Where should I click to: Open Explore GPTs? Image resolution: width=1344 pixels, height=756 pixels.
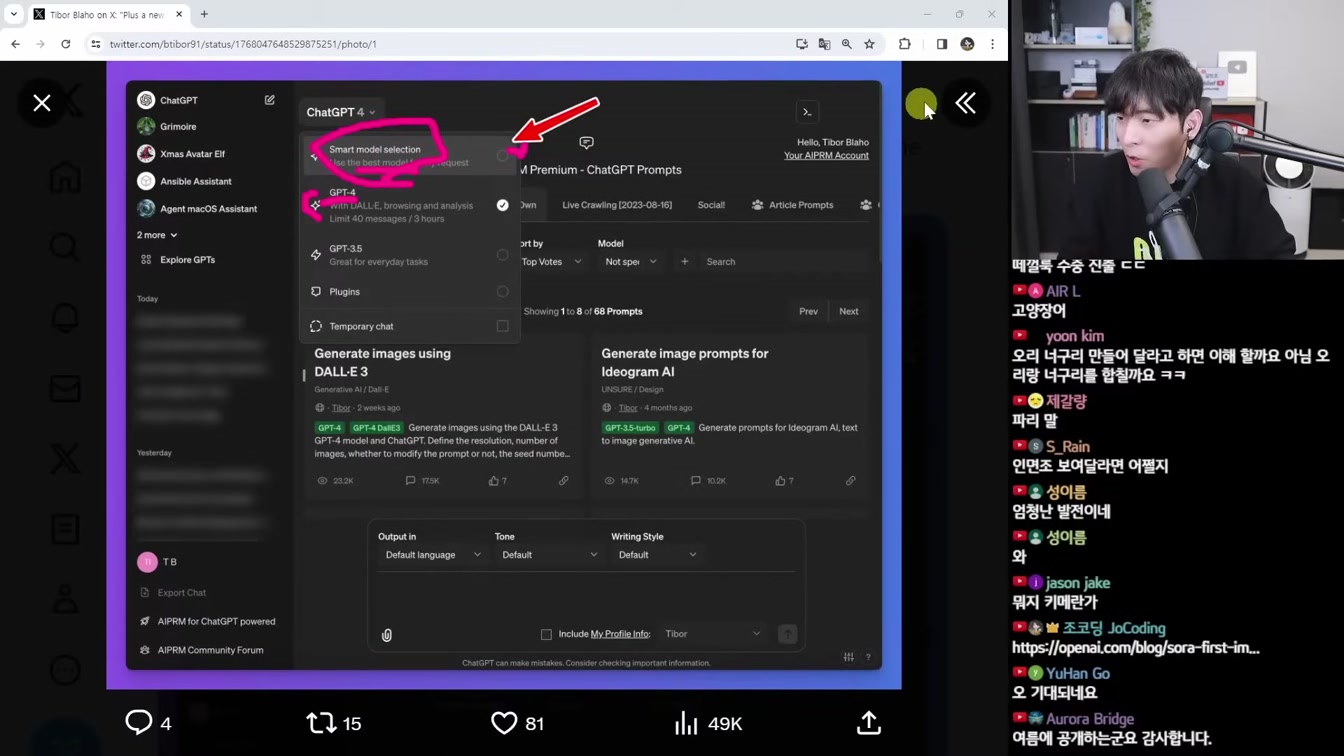pos(187,260)
